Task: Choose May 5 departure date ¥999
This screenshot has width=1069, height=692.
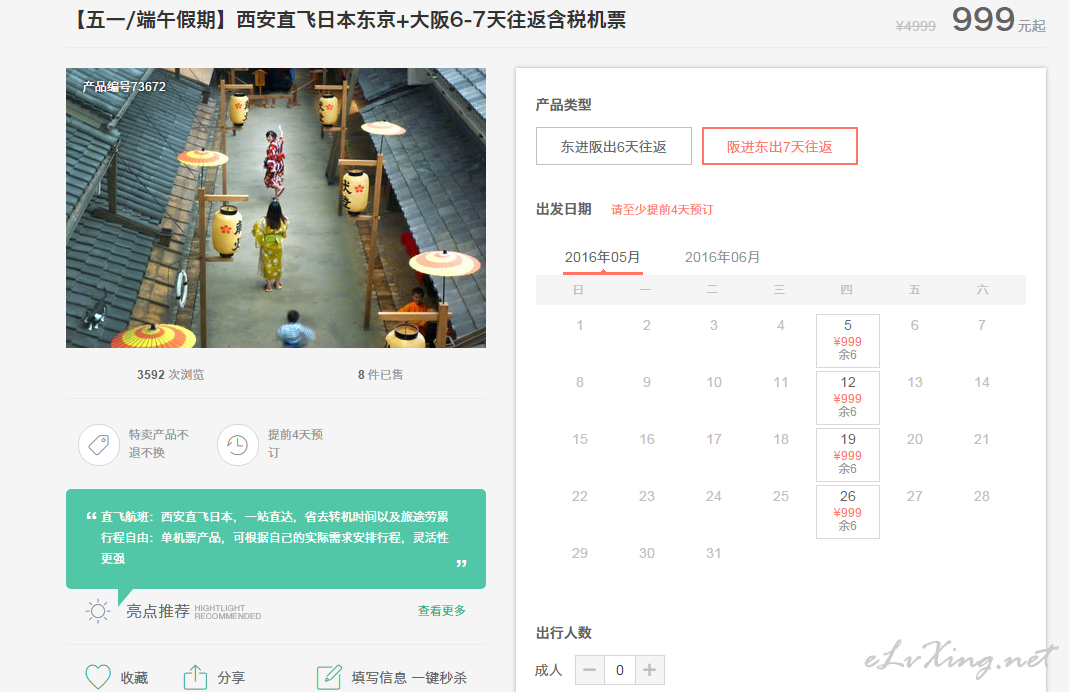Action: coord(847,340)
